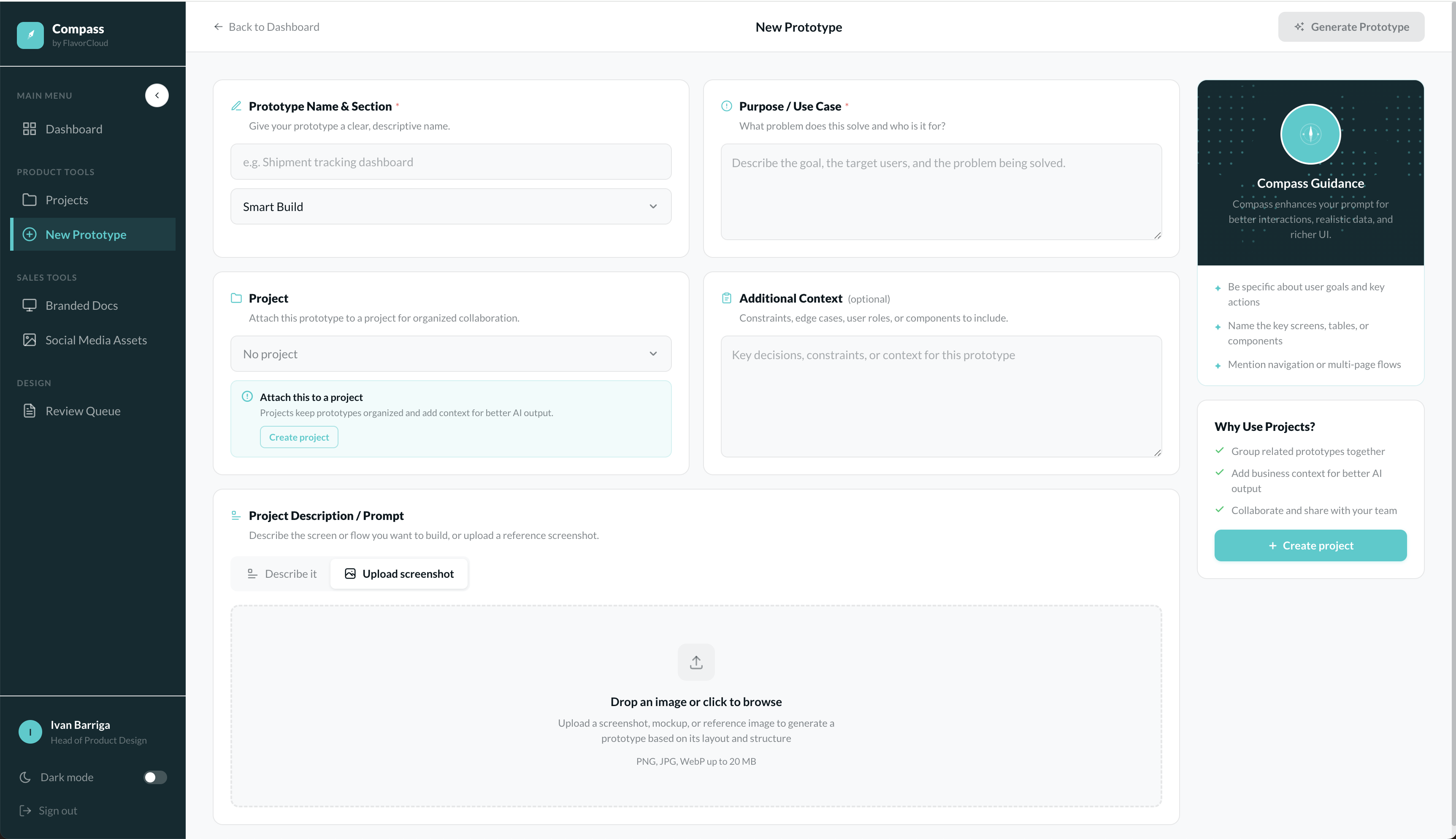Image resolution: width=1456 pixels, height=839 pixels.
Task: Click the prototype name input field
Action: coord(451,162)
